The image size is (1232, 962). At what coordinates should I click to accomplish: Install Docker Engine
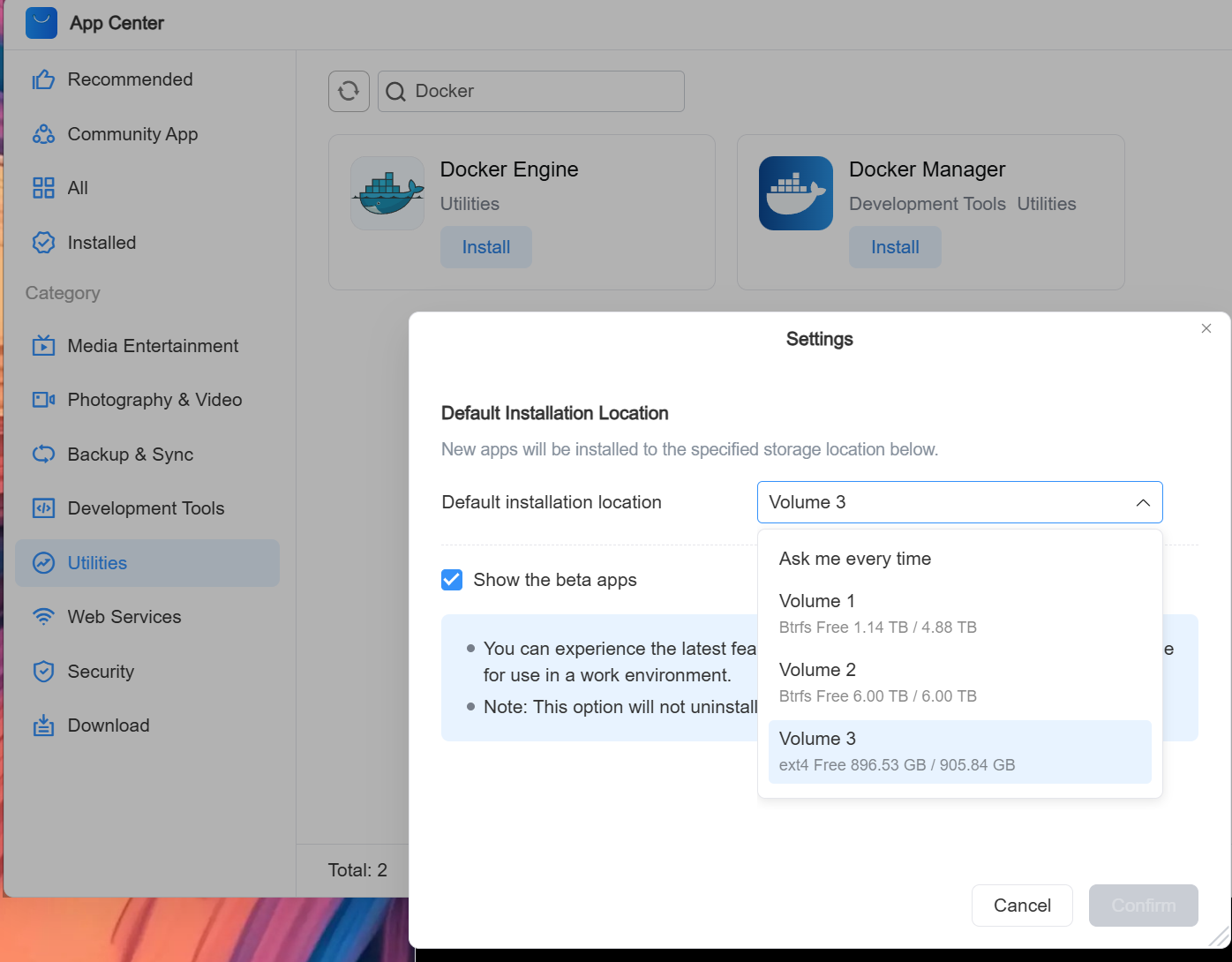tap(486, 247)
